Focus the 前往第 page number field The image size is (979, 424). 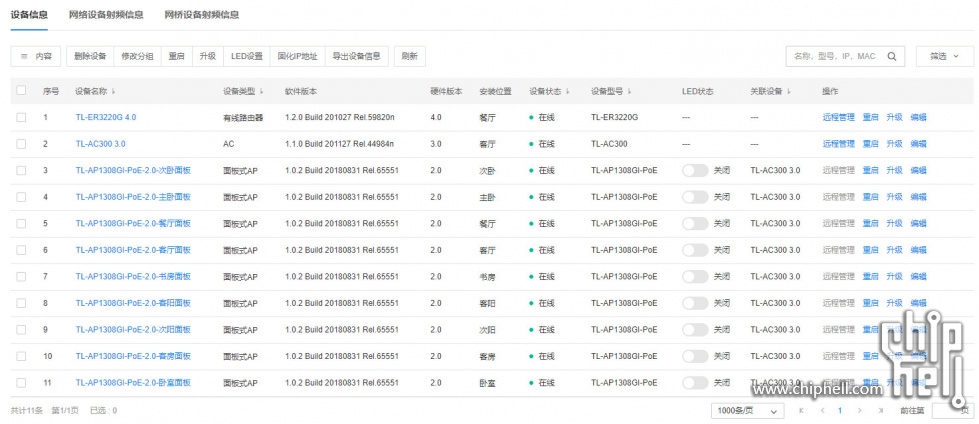click(953, 411)
